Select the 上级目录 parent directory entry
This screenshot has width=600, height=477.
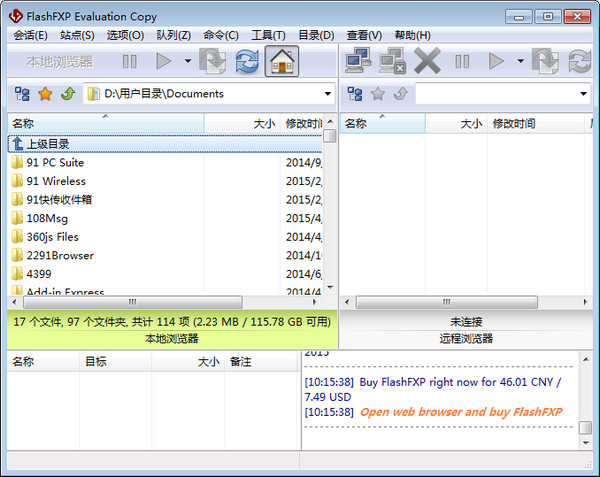pyautogui.click(x=47, y=144)
